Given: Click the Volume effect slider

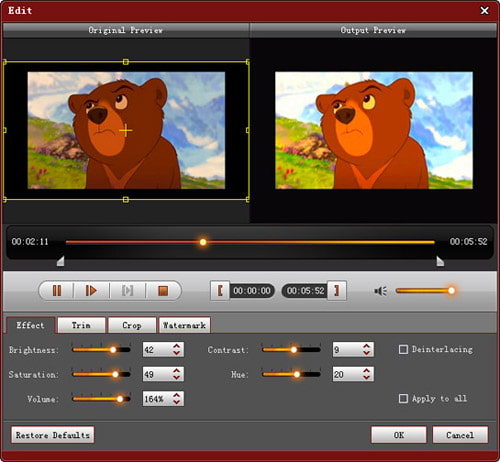Looking at the screenshot, I should point(101,399).
